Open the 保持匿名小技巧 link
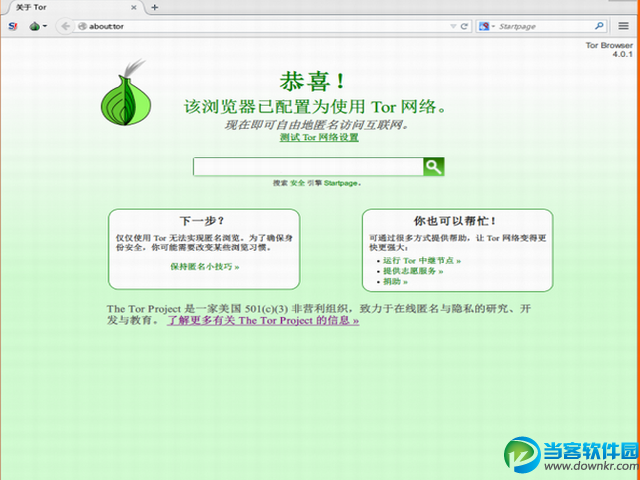Image resolution: width=640 pixels, height=480 pixels. point(204,267)
